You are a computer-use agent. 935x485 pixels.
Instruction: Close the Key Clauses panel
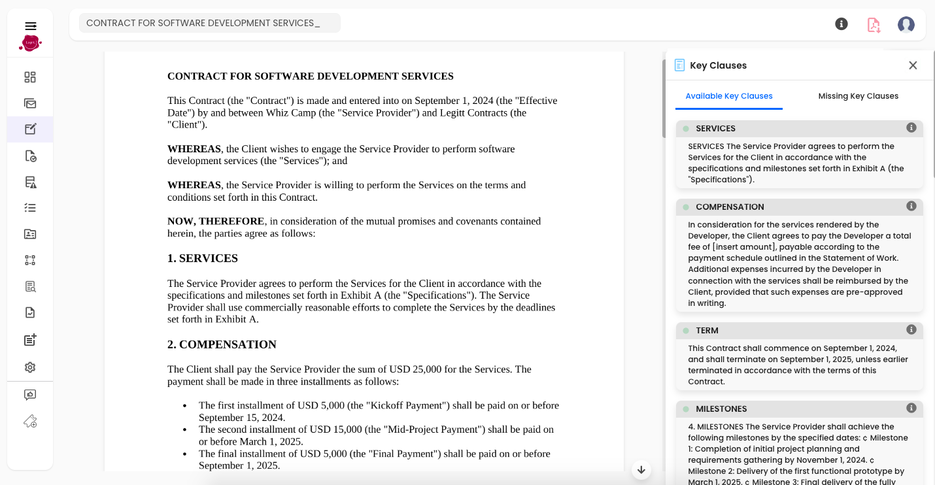tap(912, 65)
